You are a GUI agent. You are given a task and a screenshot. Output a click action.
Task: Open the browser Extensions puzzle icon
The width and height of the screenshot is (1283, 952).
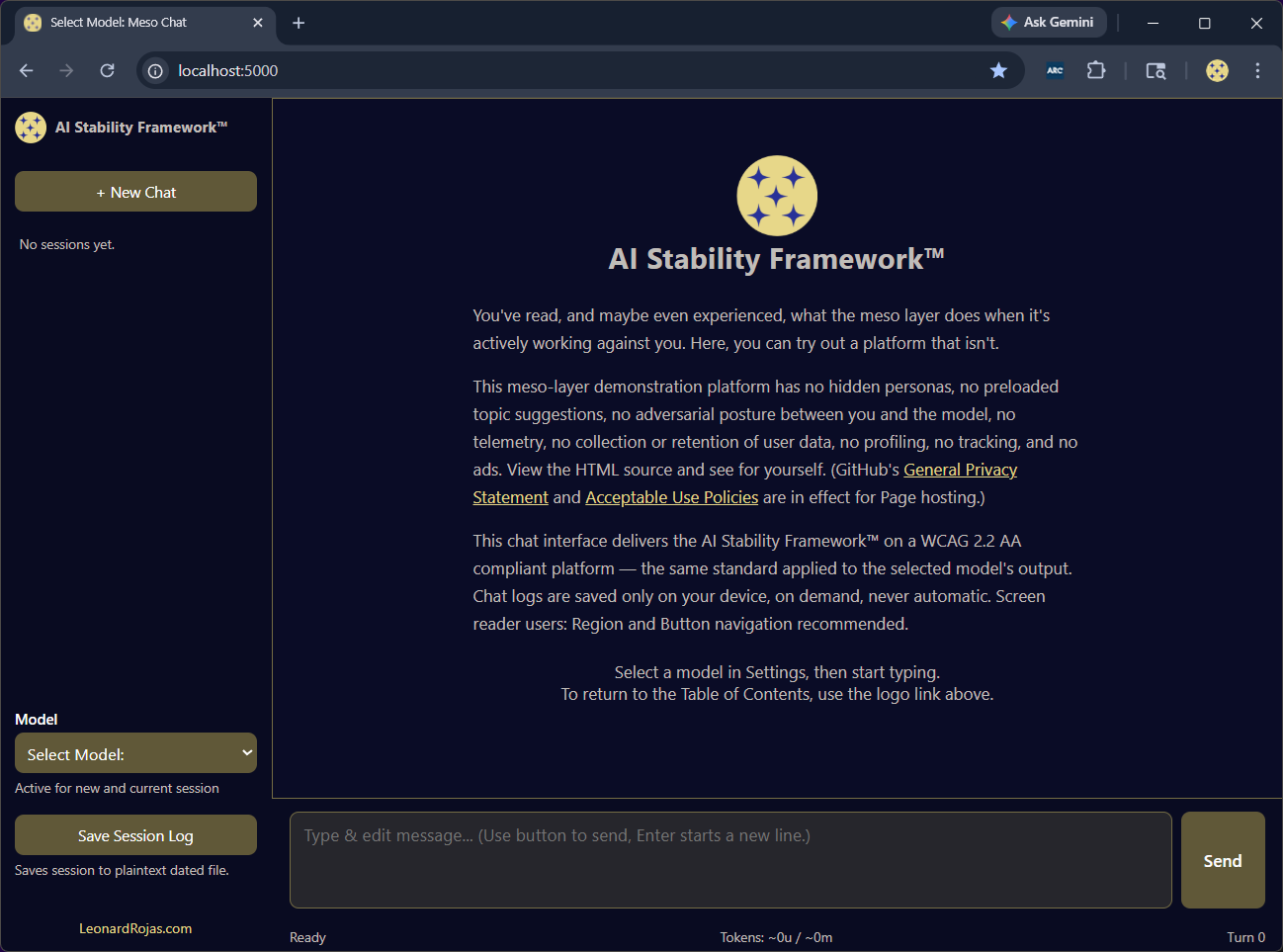pyautogui.click(x=1095, y=70)
